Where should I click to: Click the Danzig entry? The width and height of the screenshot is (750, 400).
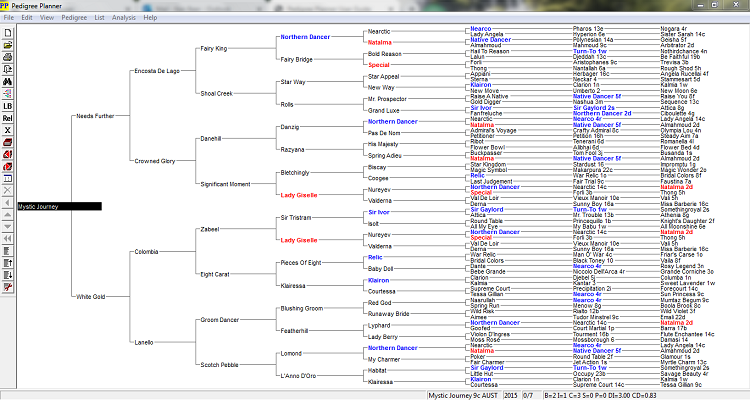[290, 127]
